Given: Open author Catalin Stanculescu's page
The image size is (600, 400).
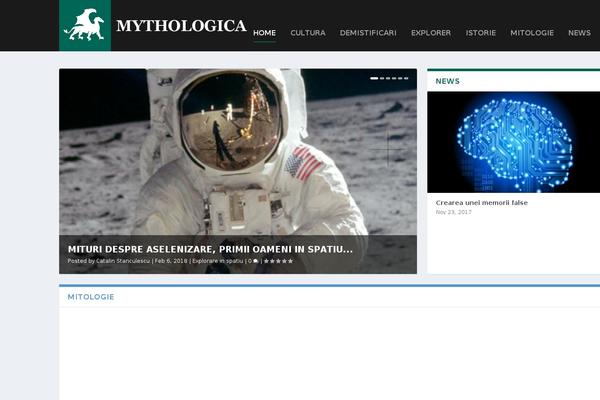Looking at the screenshot, I should (123, 261).
